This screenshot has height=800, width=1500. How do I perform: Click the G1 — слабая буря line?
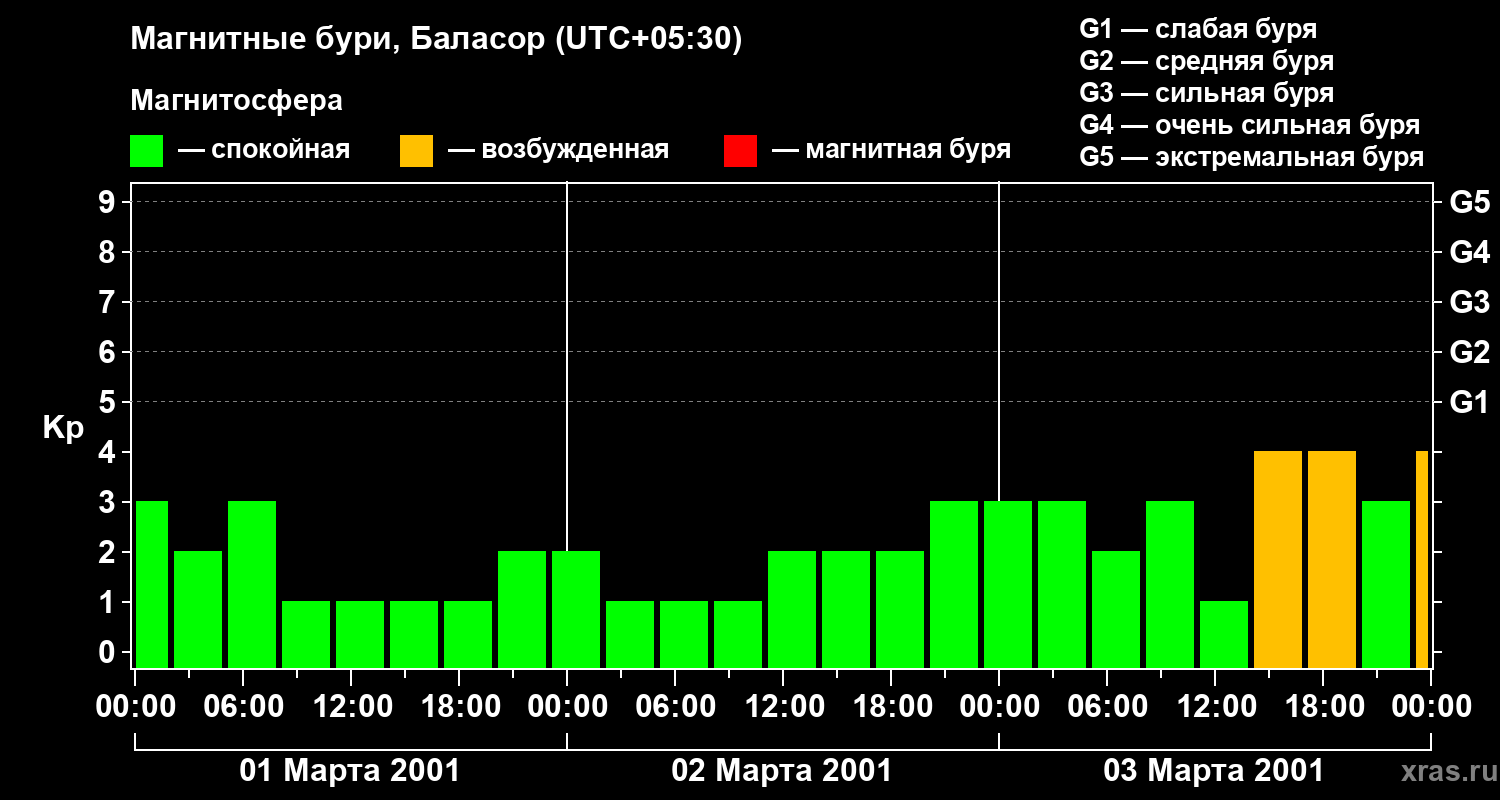pos(1198,29)
